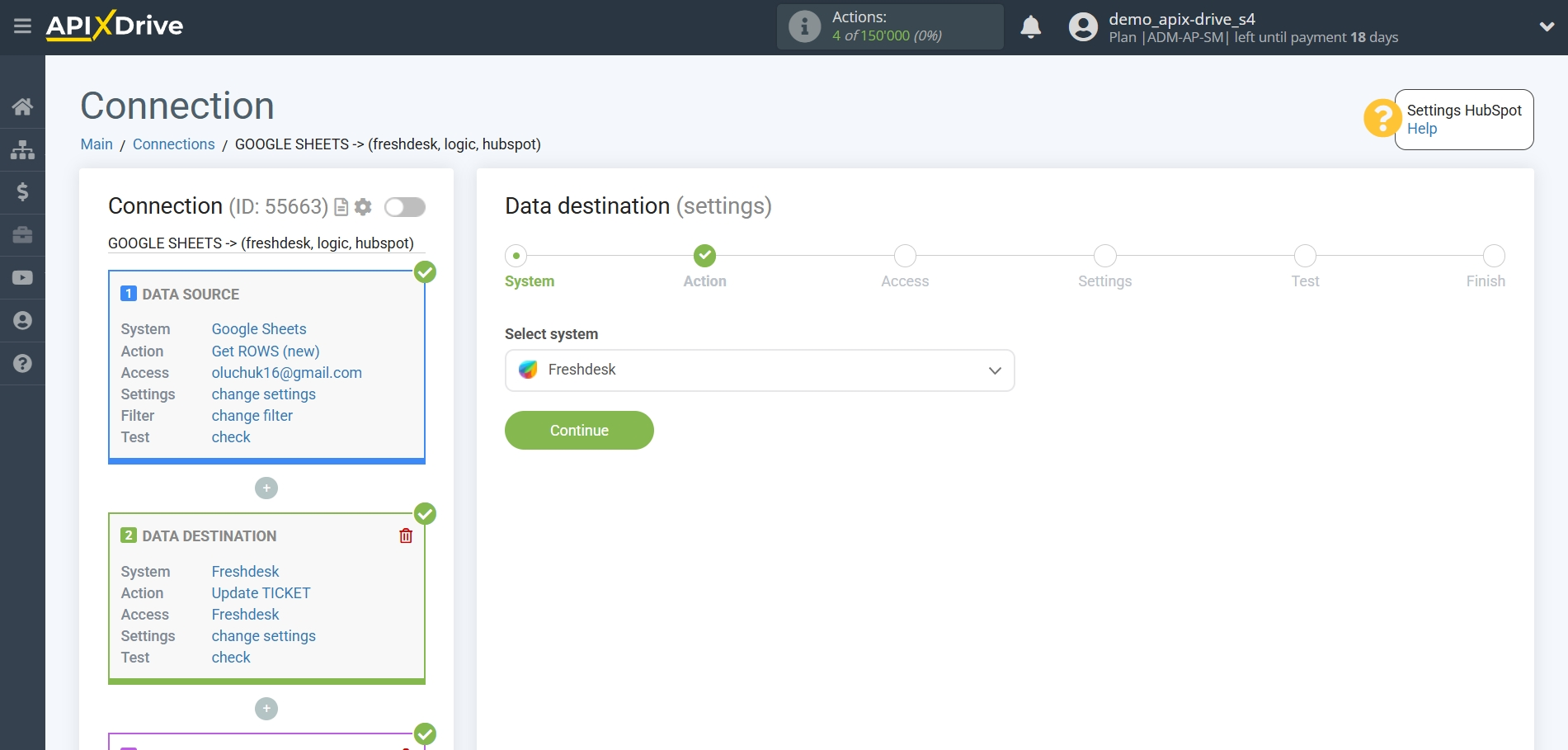Click change settings in Data Source

264,394
